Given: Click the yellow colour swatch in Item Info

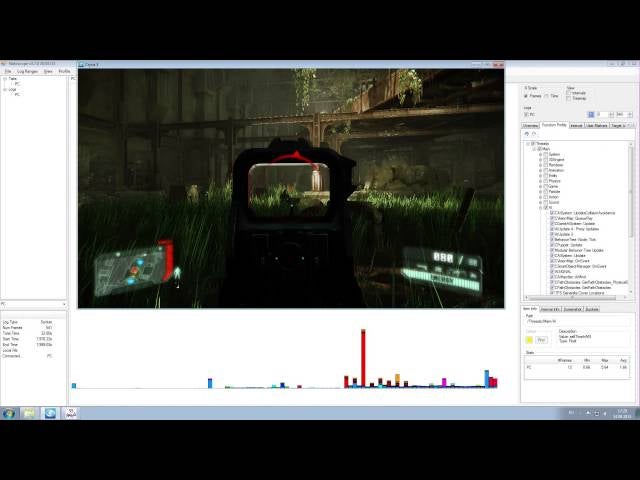Looking at the screenshot, I should click(x=529, y=339).
